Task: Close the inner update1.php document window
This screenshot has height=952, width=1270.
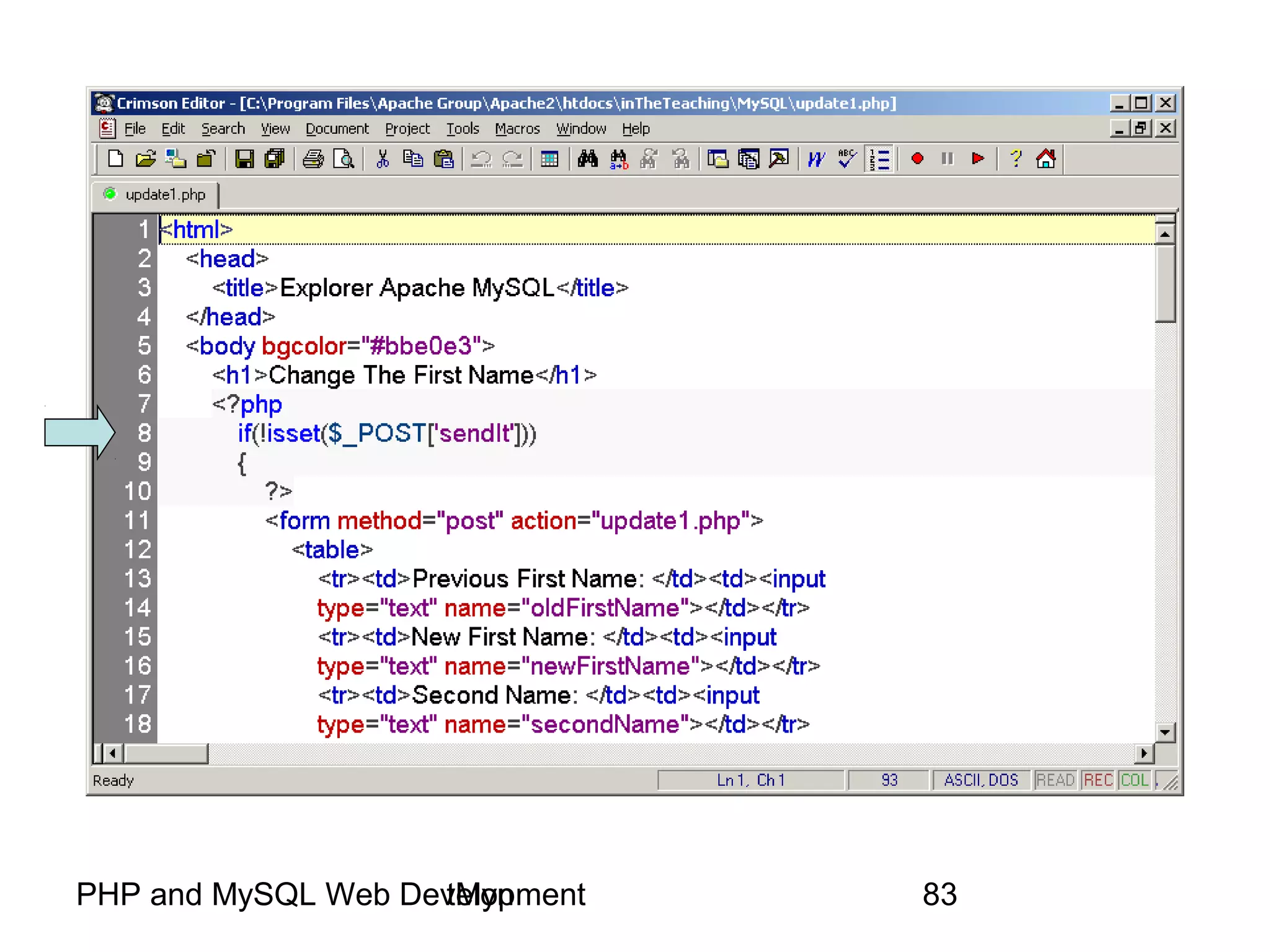Action: point(1165,128)
